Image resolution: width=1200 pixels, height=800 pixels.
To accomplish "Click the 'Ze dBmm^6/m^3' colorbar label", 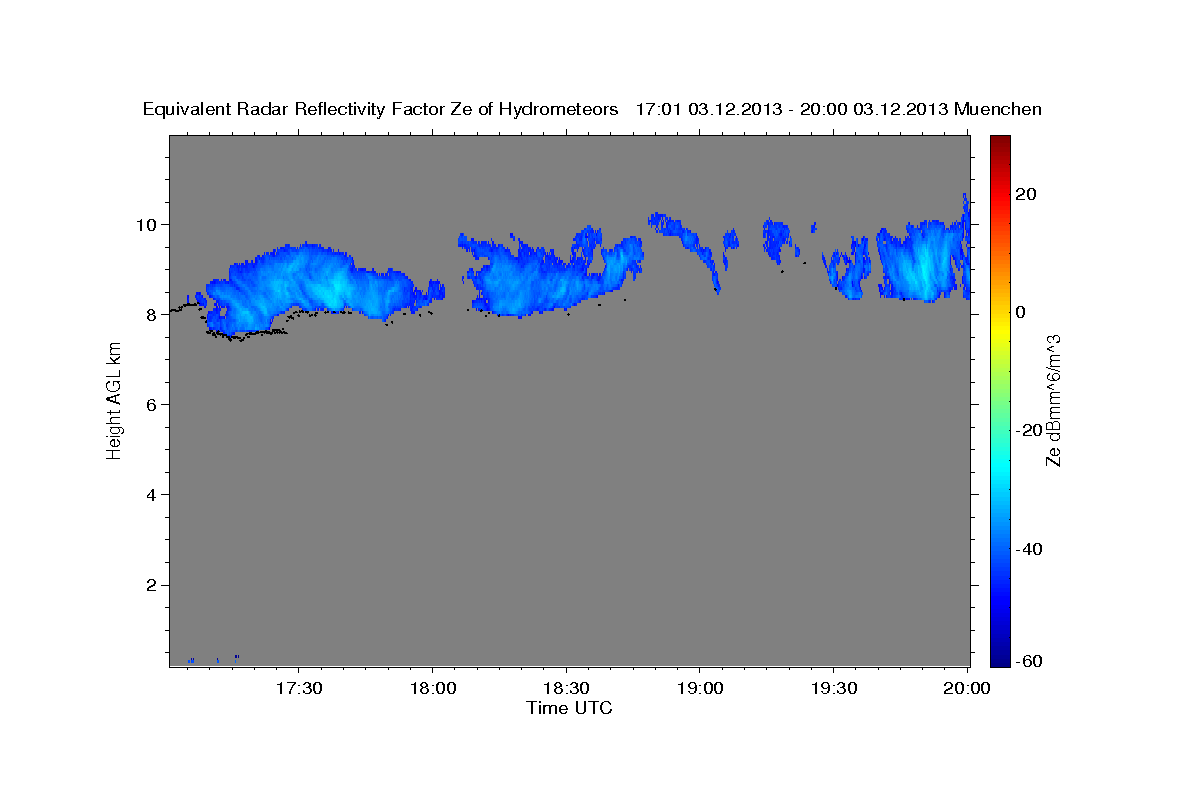I will (x=1052, y=400).
